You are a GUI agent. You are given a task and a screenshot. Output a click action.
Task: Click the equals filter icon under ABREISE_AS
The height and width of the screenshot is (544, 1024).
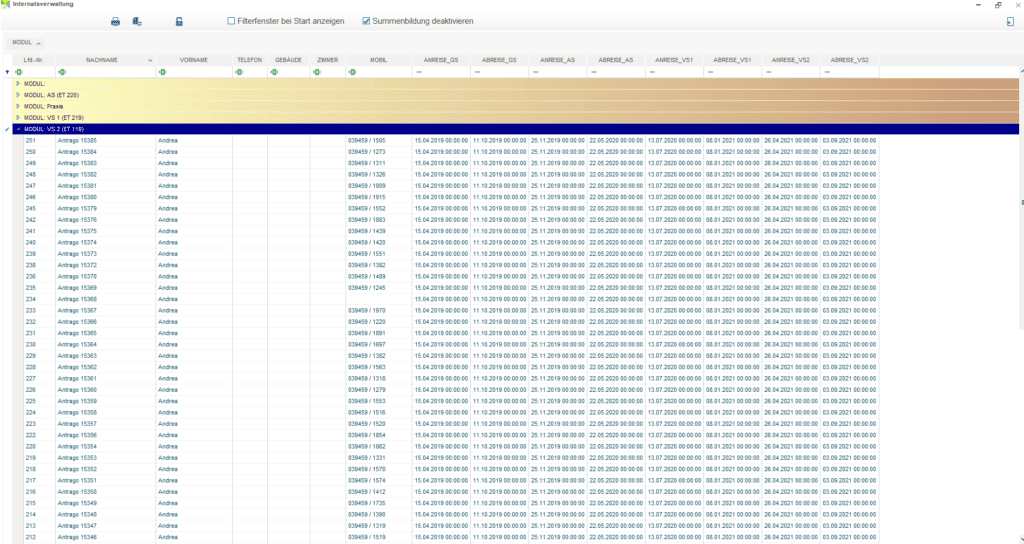[x=594, y=72]
